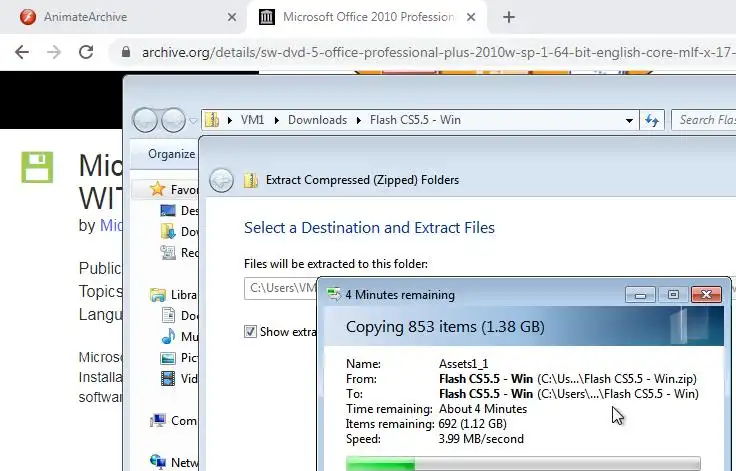This screenshot has width=736, height=471.
Task: Click the green floppy disk software icon
Action: 37,167
